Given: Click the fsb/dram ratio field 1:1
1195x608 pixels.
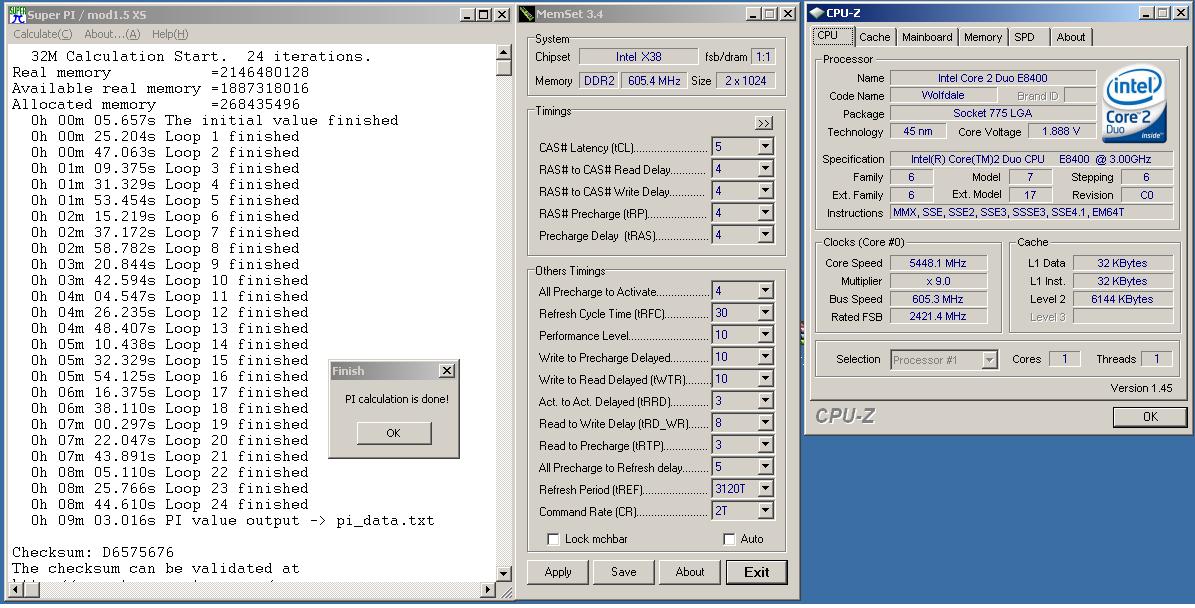Looking at the screenshot, I should point(762,56).
